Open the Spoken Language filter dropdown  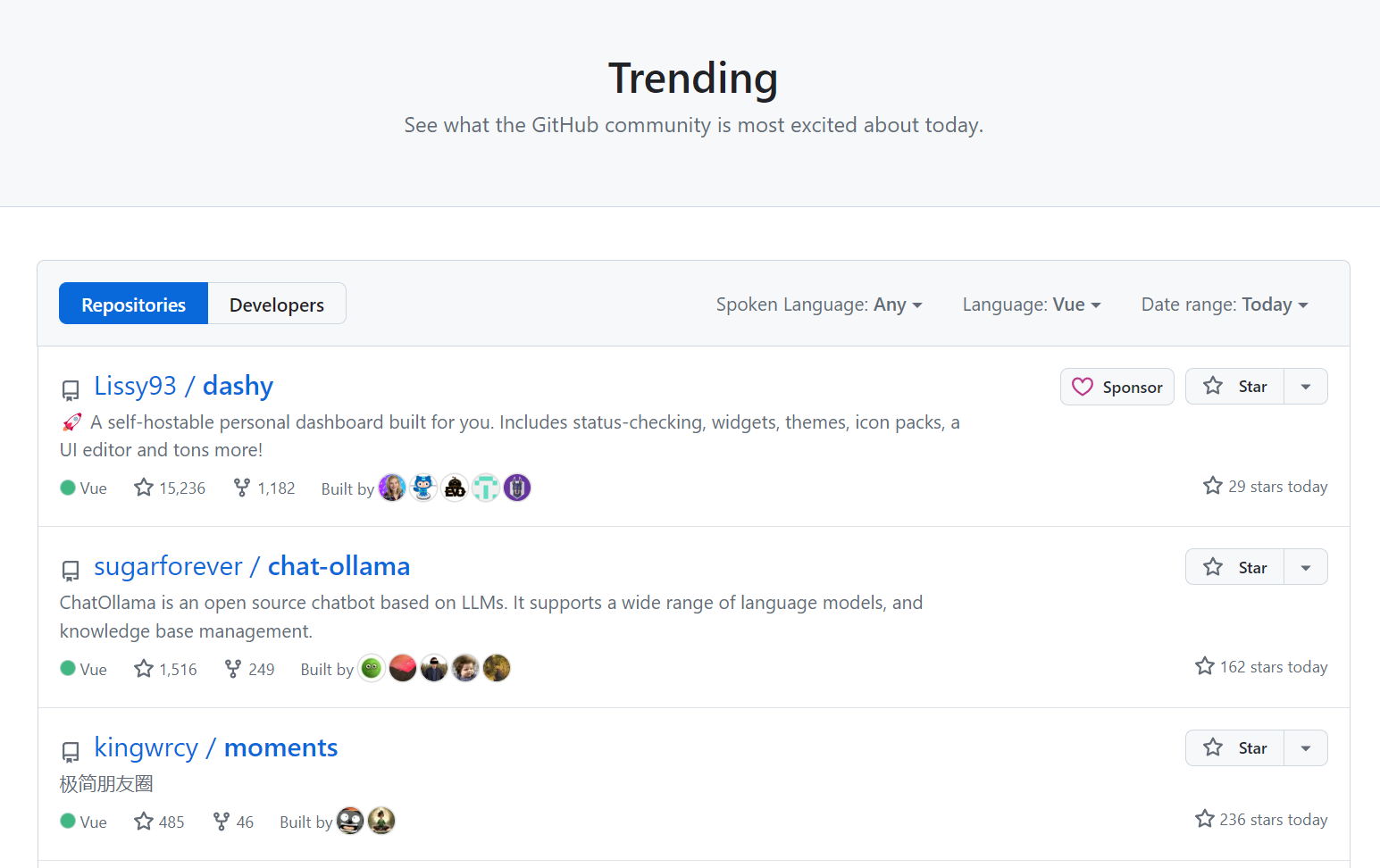point(818,305)
